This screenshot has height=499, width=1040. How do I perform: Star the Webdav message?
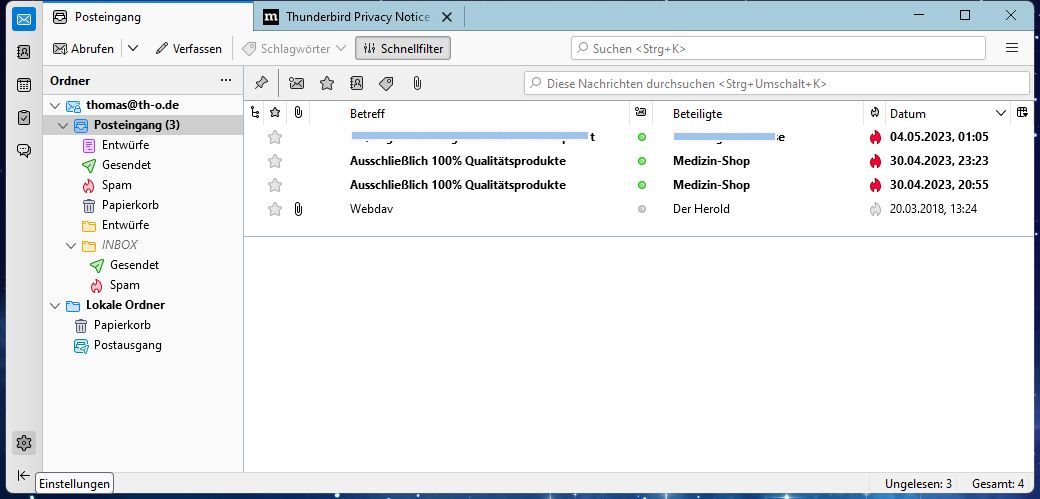tap(275, 209)
